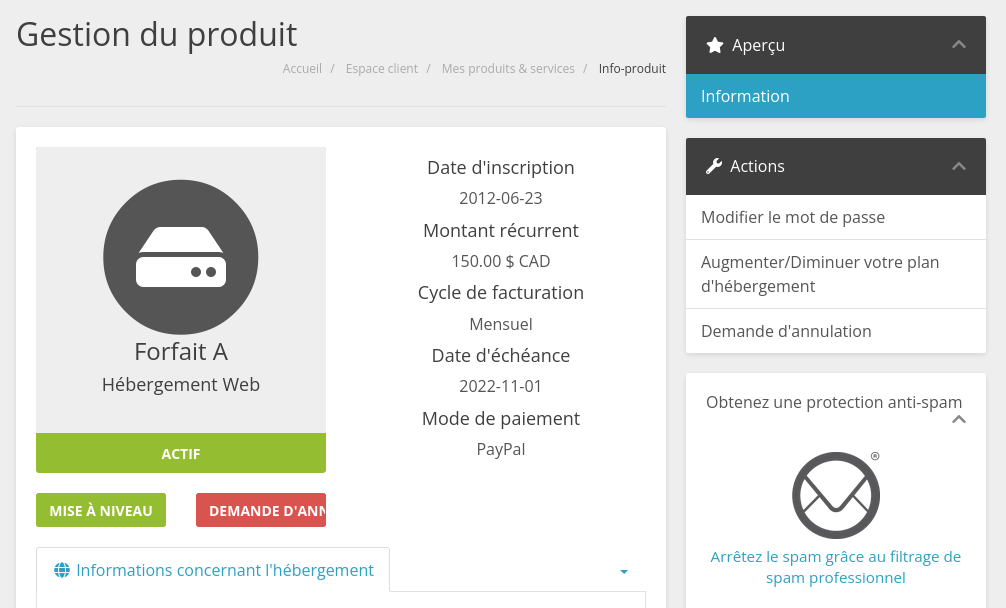Click the star icon beside Aperçu
Viewport: 1006px width, 608px height.
714,45
